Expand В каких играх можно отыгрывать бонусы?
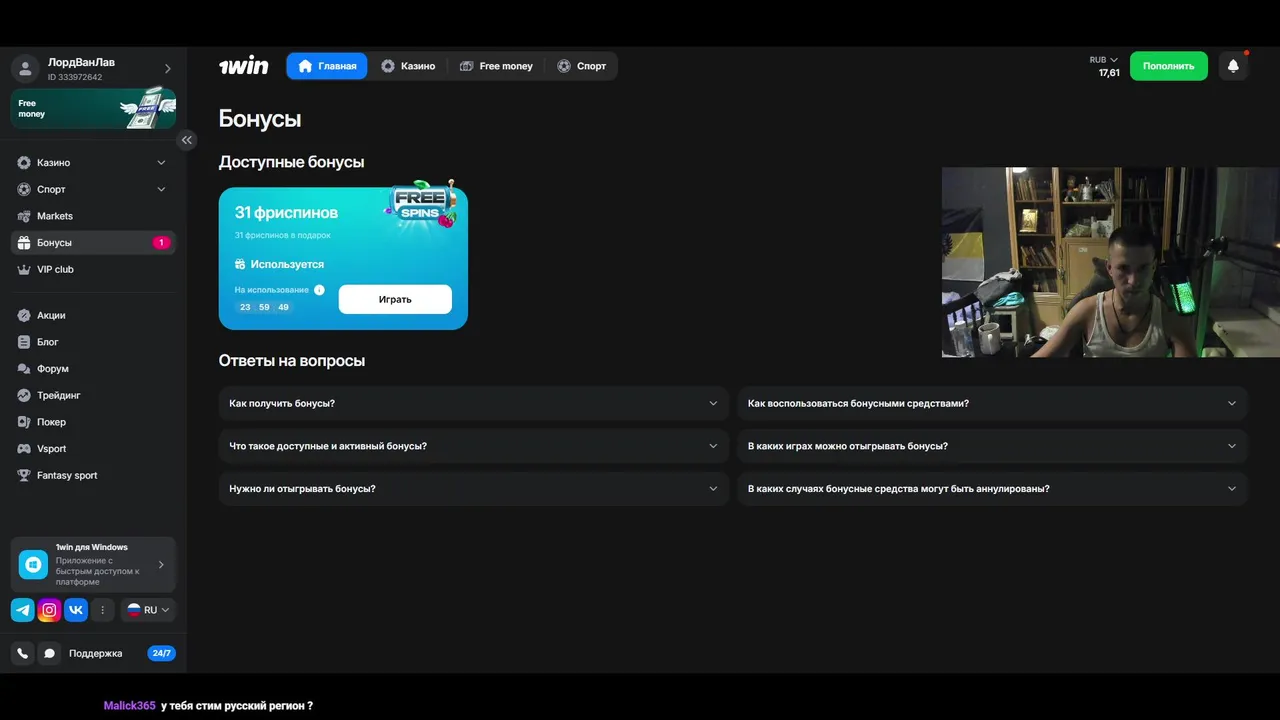This screenshot has width=1280, height=720. coord(993,446)
